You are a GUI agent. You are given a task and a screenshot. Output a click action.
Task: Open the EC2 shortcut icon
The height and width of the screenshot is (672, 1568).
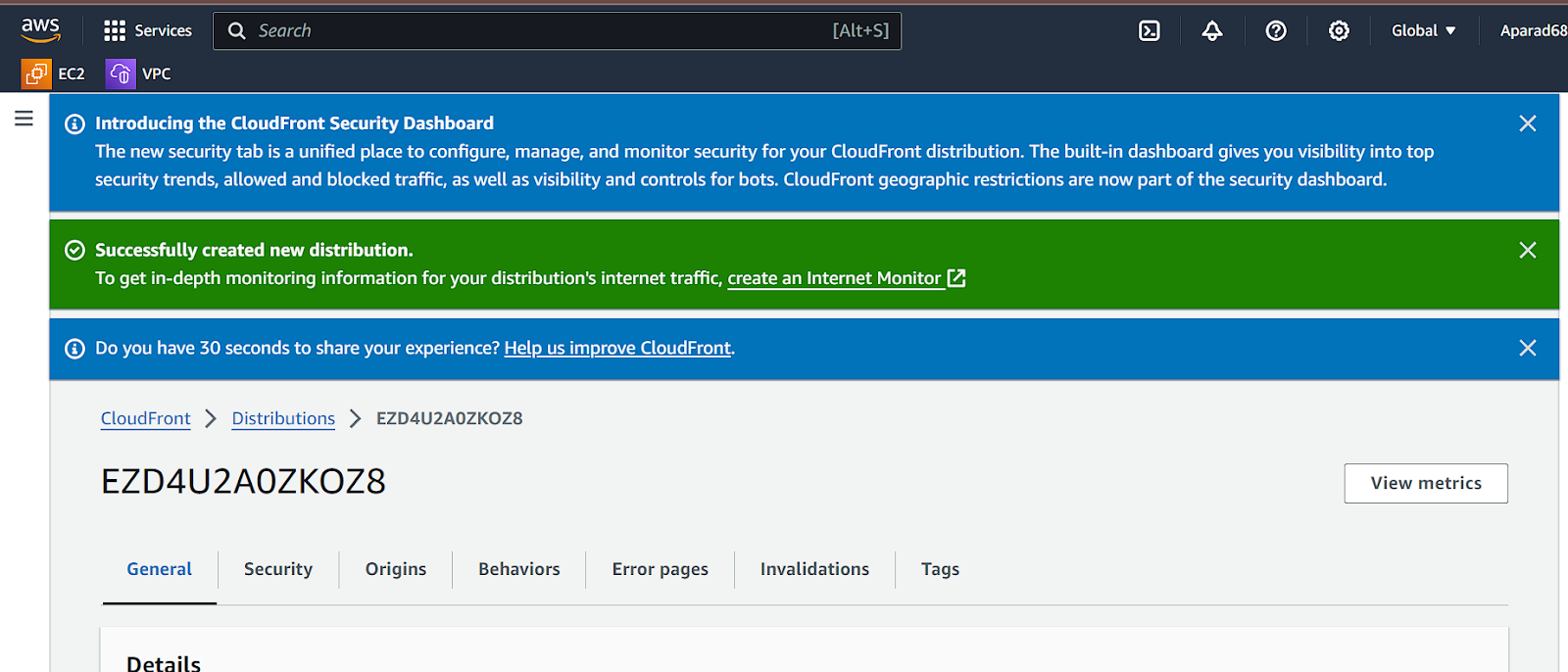36,73
